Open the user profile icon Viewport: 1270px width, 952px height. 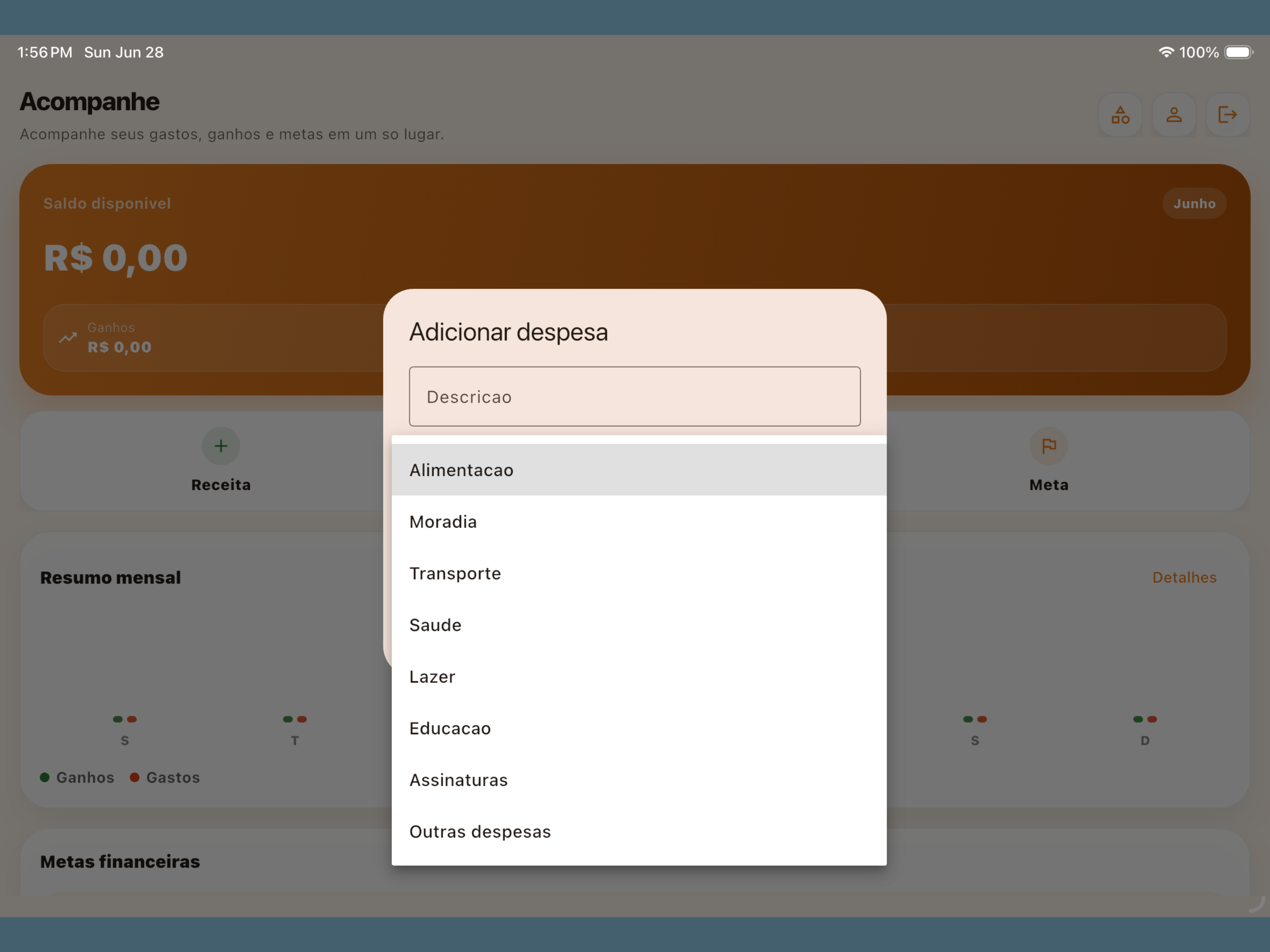[x=1174, y=115]
